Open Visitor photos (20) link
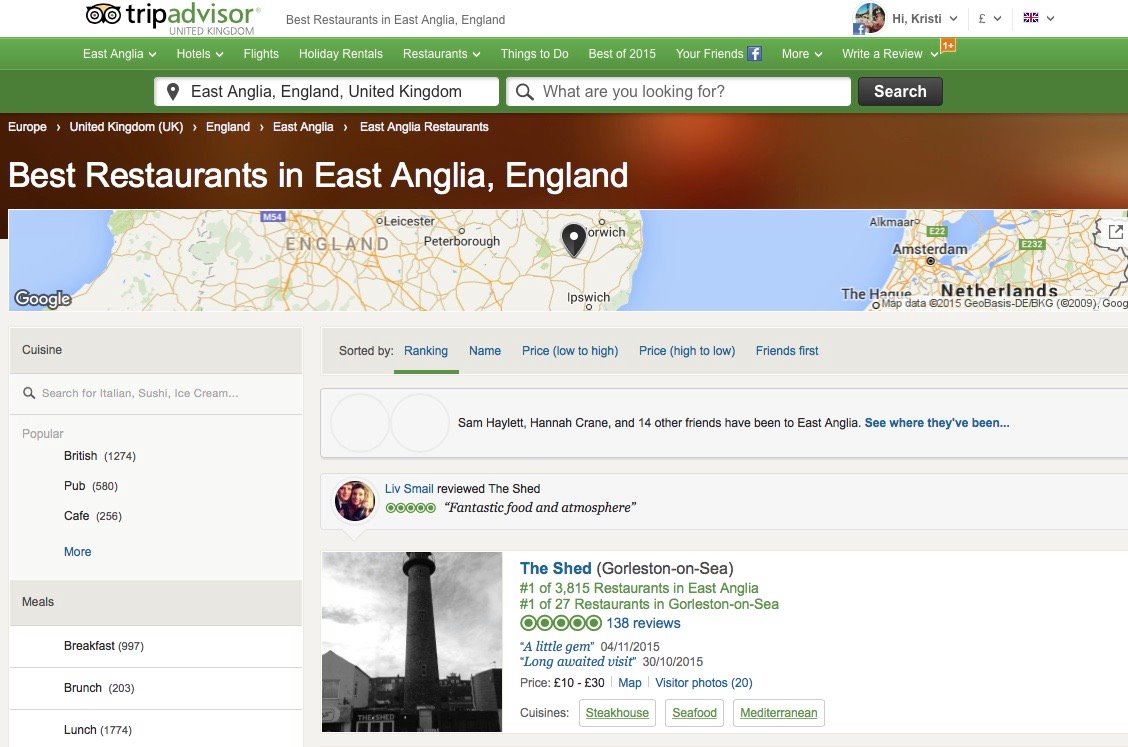1128x747 pixels. (704, 682)
